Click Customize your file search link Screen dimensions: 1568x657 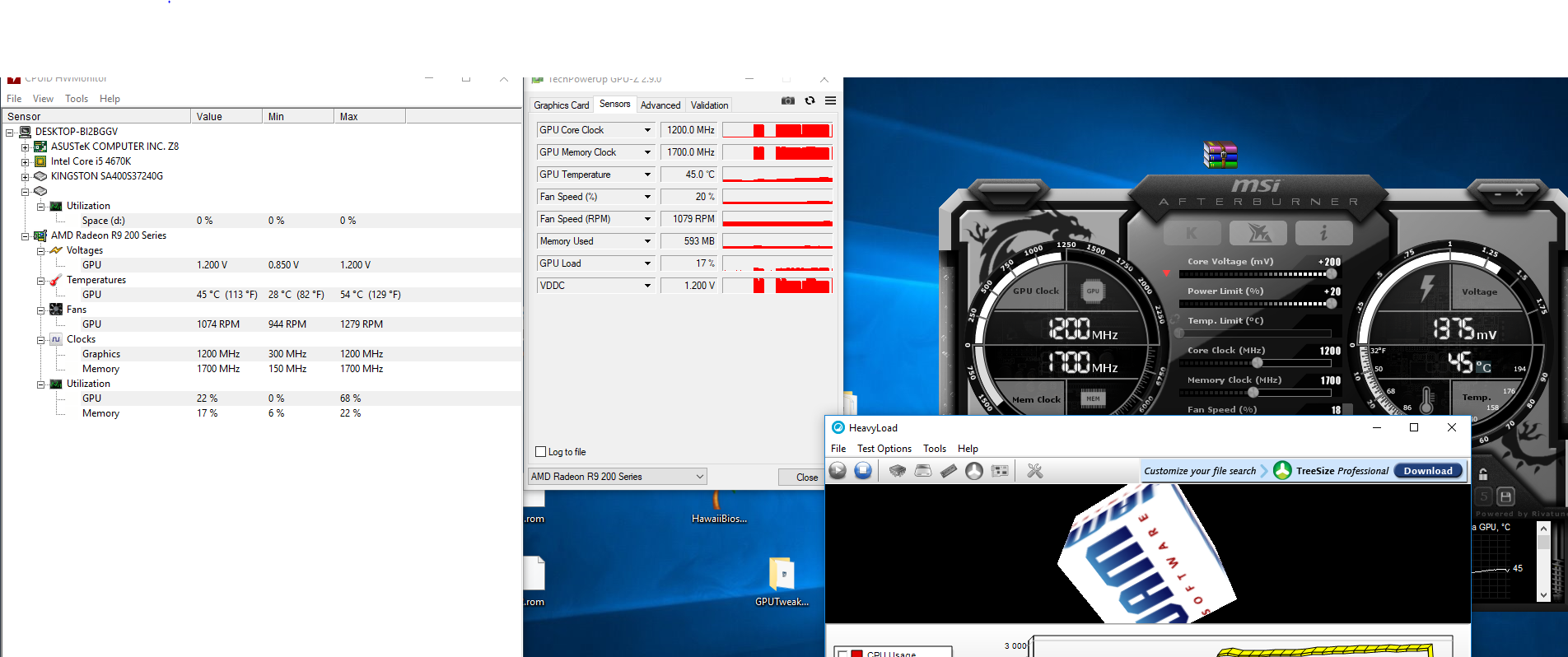click(1200, 471)
